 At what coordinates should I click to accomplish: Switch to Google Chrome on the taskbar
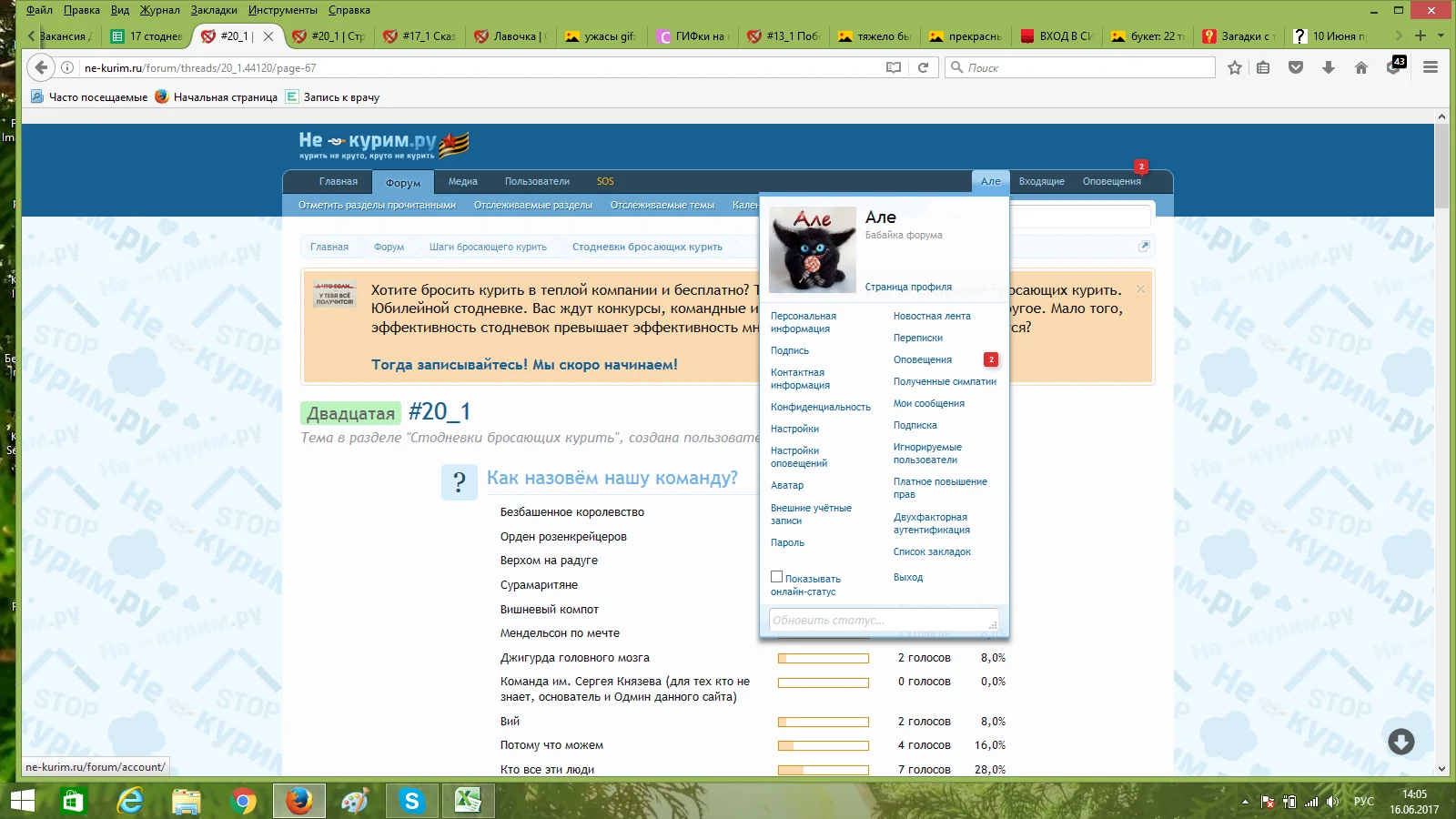click(x=243, y=801)
